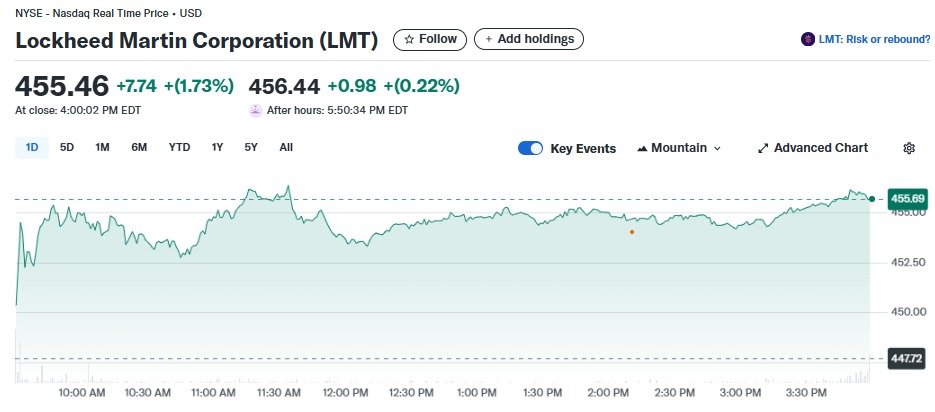Image resolution: width=935 pixels, height=412 pixels.
Task: Click the 455.69 current price label
Action: pos(907,199)
